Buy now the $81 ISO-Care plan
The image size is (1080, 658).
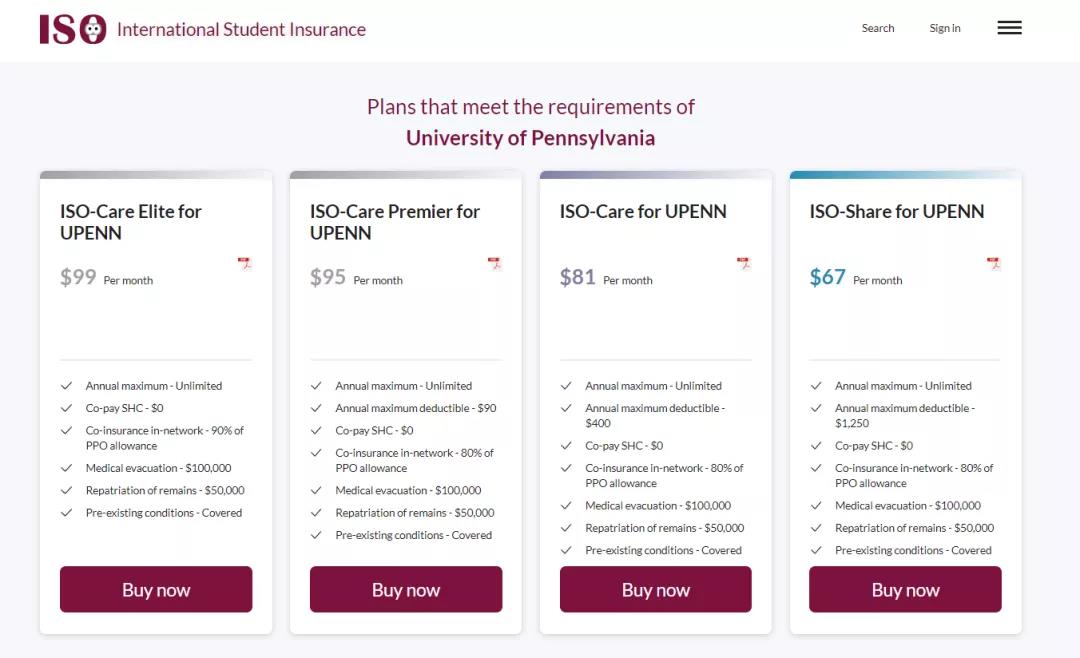[656, 590]
